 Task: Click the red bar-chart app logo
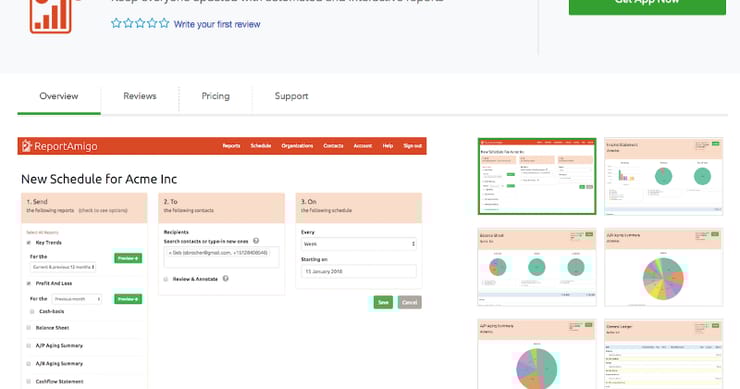[50, 17]
